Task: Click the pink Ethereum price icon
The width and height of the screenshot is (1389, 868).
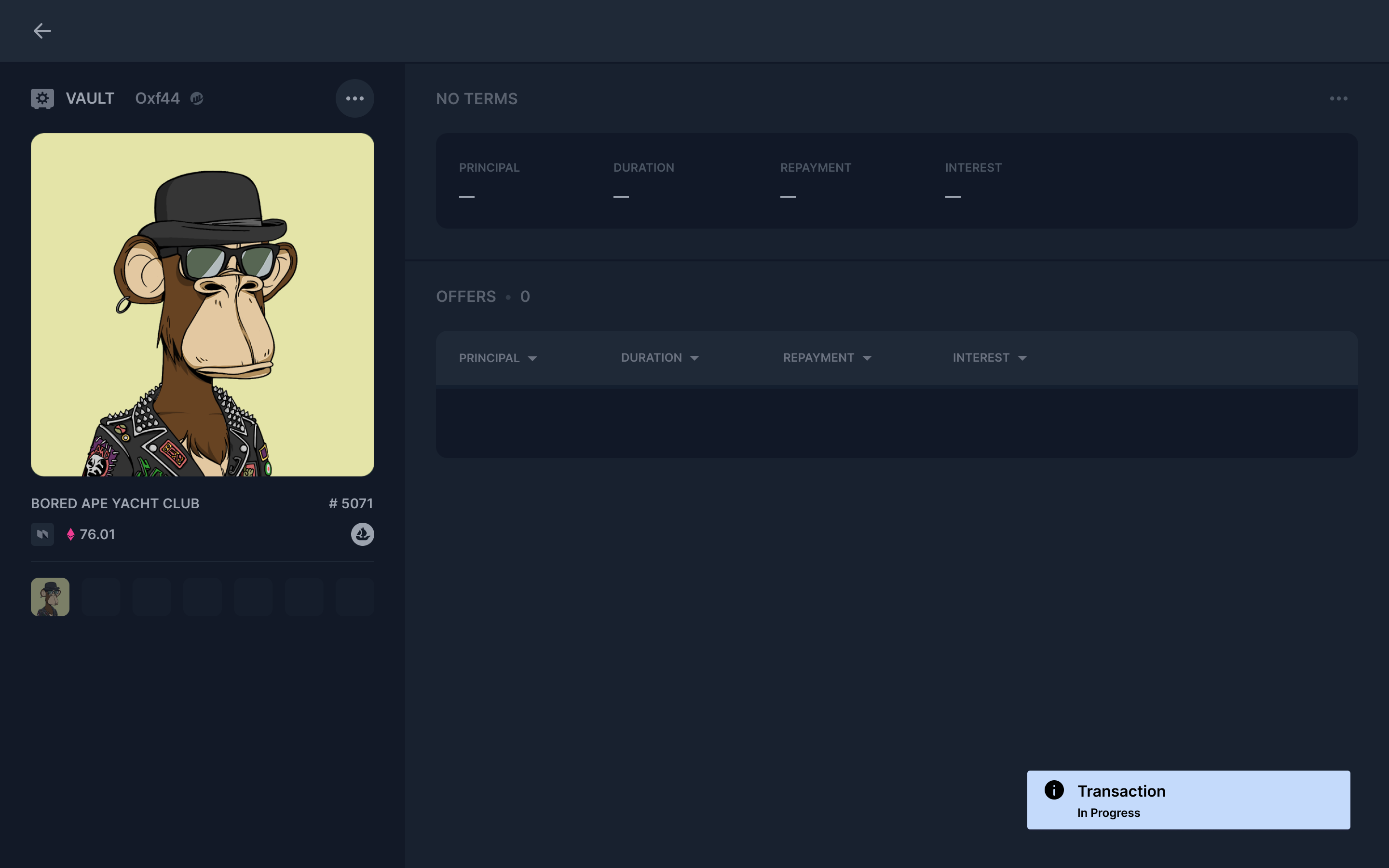Action: [70, 534]
